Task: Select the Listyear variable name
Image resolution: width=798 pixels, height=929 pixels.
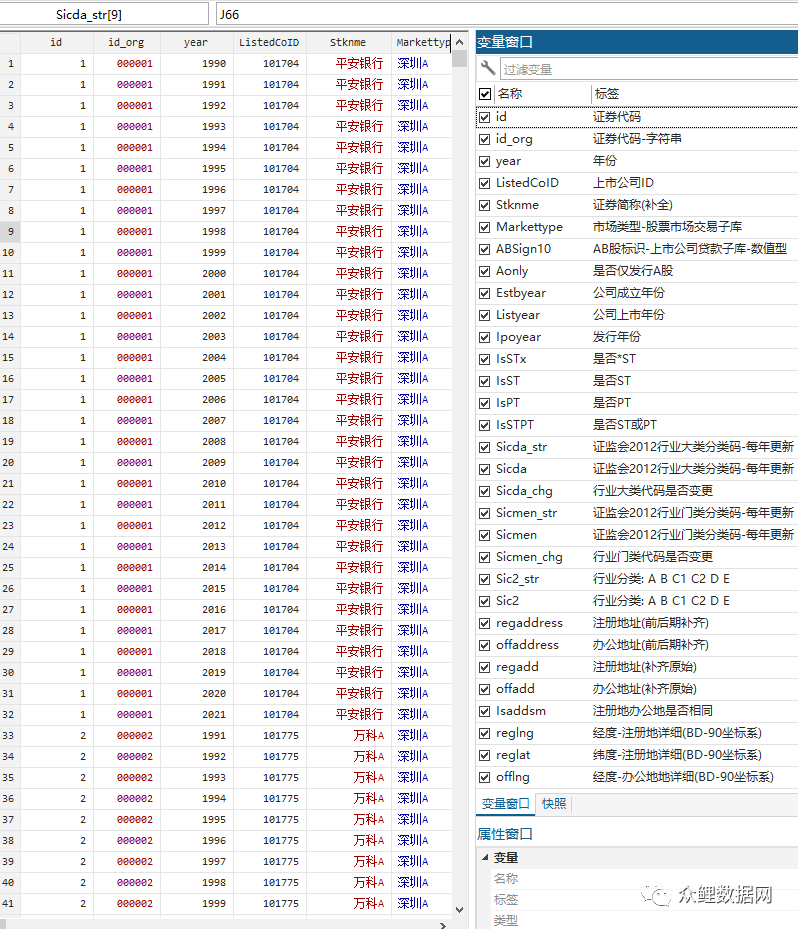Action: click(x=518, y=315)
